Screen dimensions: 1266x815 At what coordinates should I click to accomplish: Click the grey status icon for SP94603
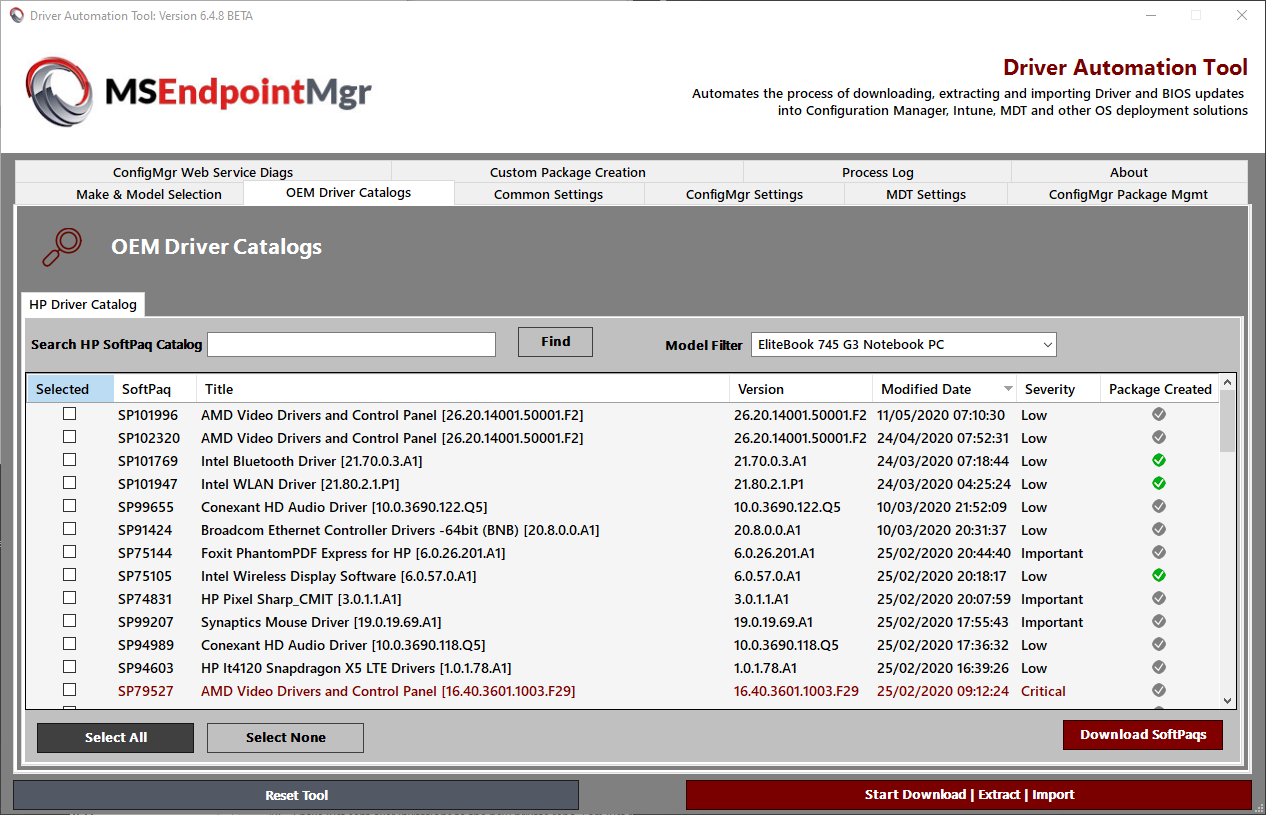pos(1159,667)
